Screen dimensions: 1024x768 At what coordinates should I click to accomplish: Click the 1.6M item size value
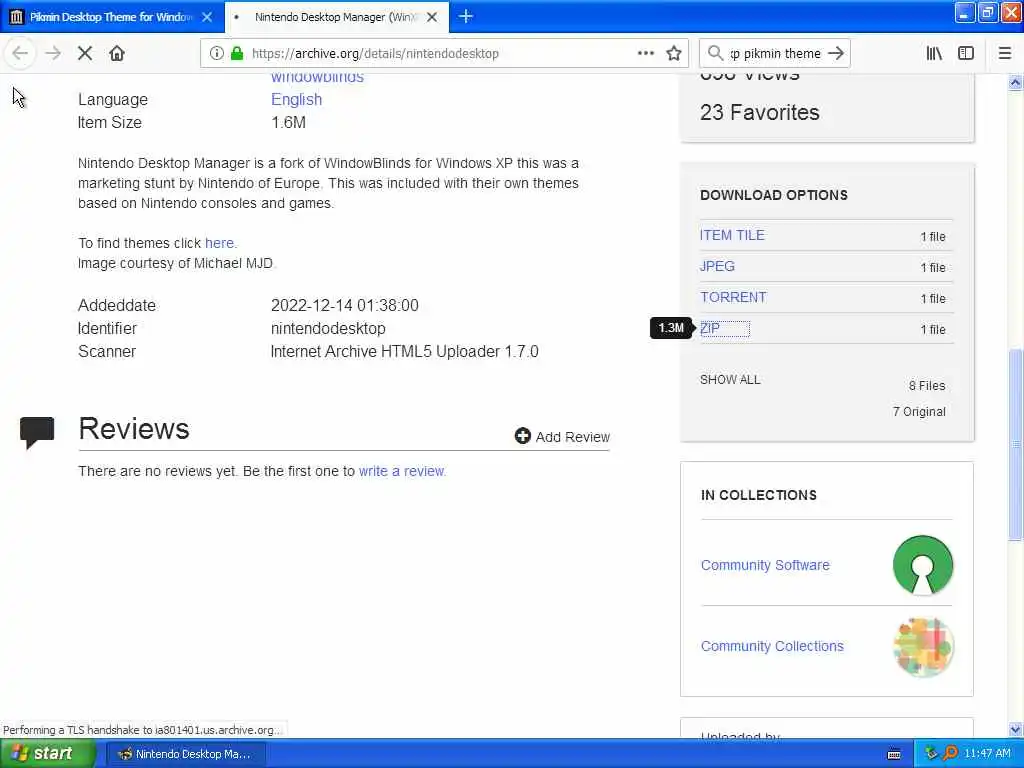[x=288, y=122]
